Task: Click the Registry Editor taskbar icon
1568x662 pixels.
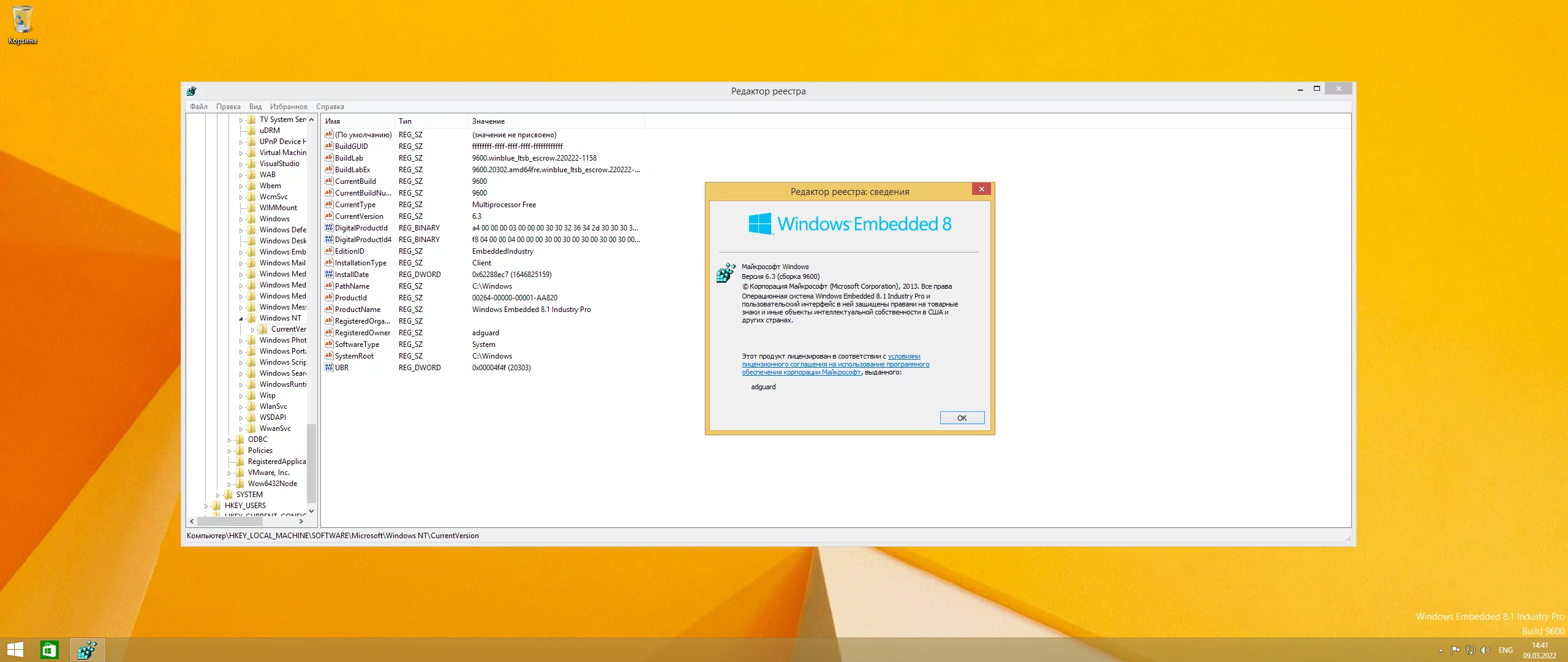Action: coord(88,650)
